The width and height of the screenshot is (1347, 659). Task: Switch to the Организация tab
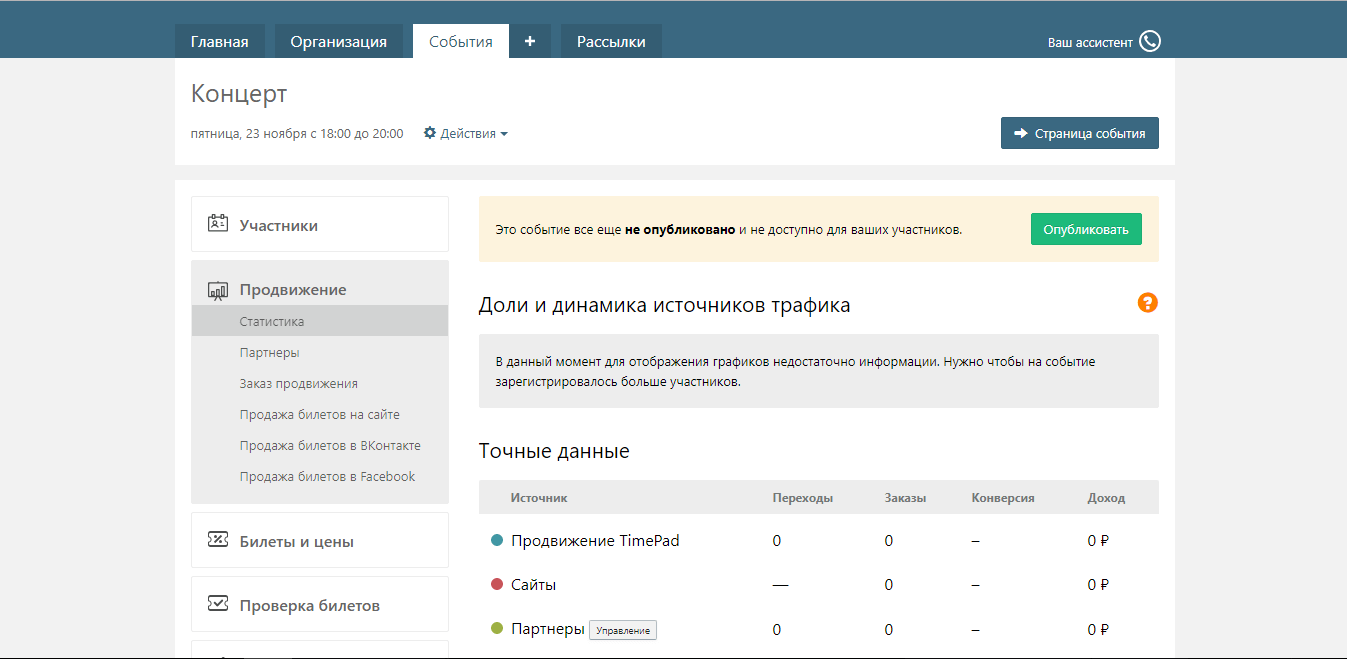coord(338,42)
